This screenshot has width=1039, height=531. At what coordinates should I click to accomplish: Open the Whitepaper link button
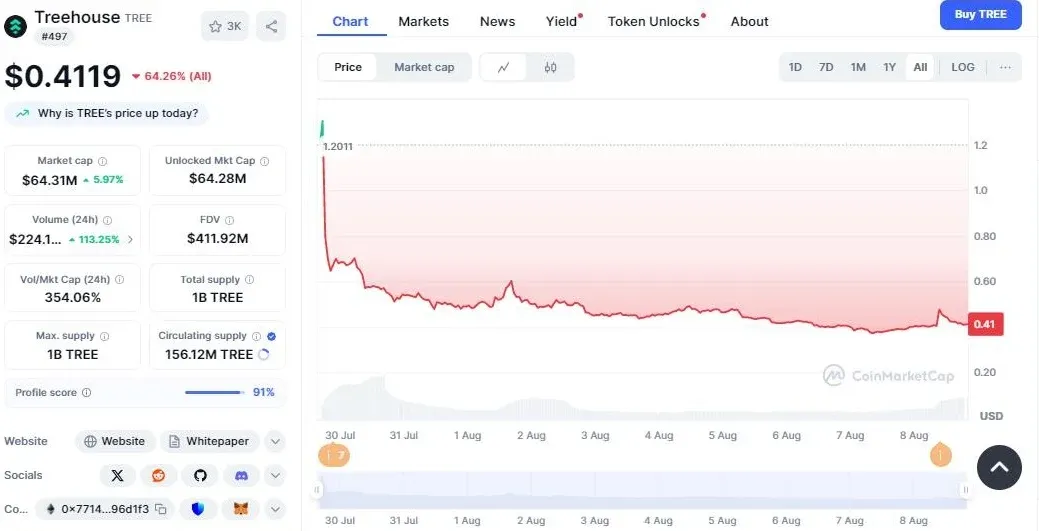pyautogui.click(x=209, y=441)
